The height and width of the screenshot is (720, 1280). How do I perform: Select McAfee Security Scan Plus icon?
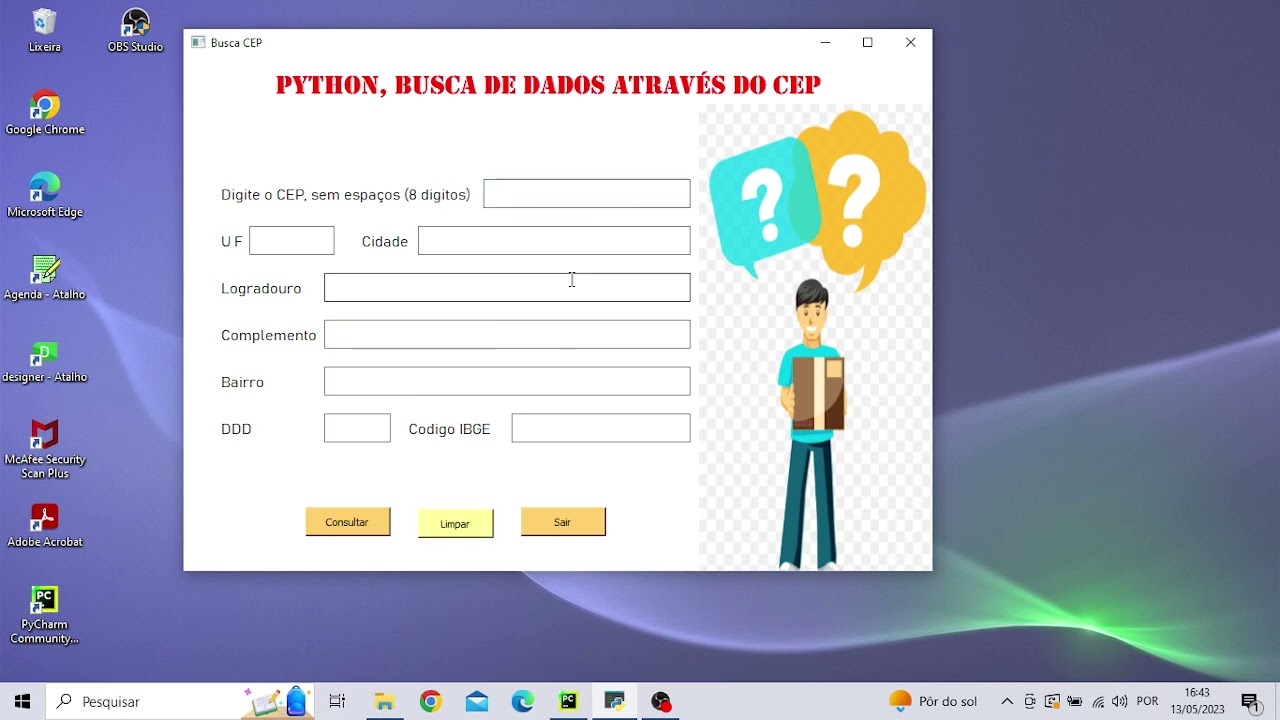pyautogui.click(x=45, y=449)
